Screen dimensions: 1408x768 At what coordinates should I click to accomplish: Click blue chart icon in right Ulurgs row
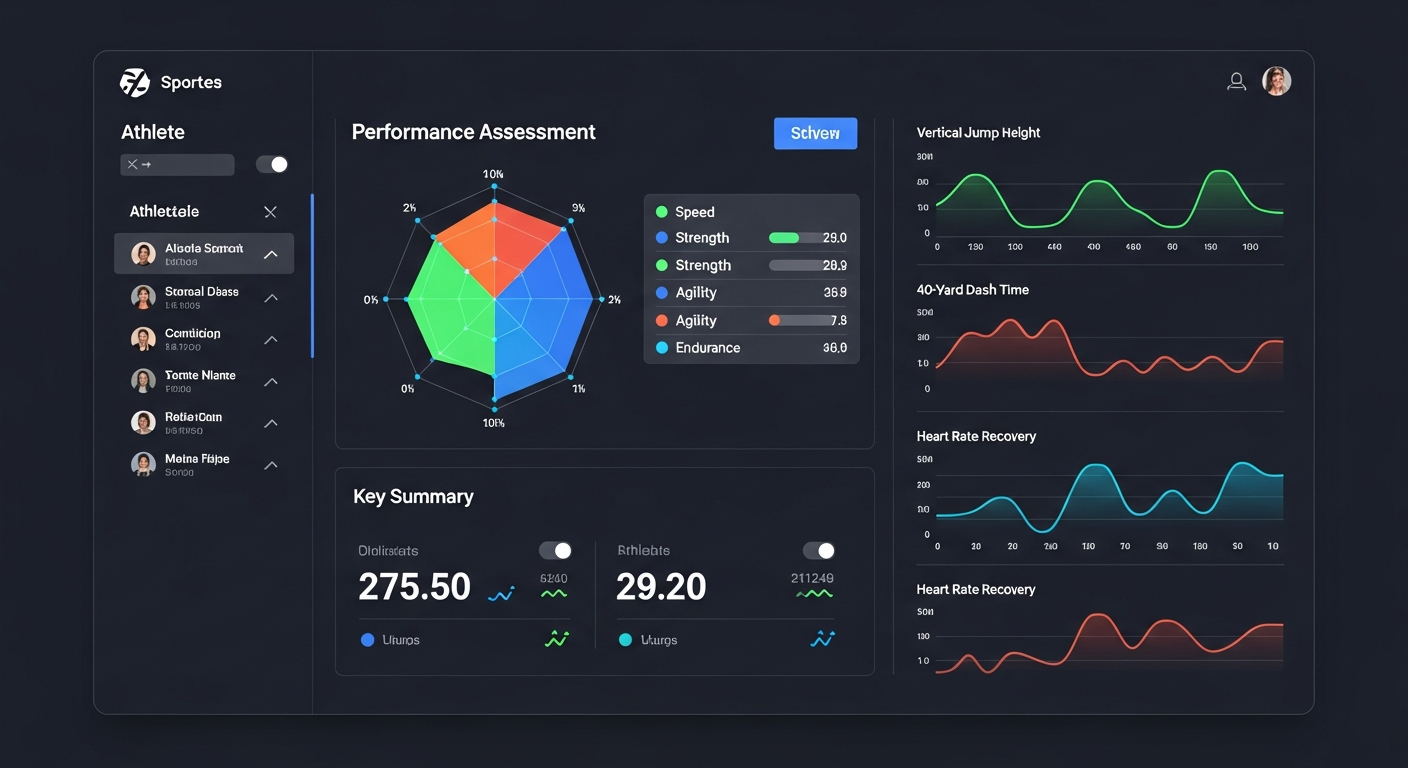822,639
